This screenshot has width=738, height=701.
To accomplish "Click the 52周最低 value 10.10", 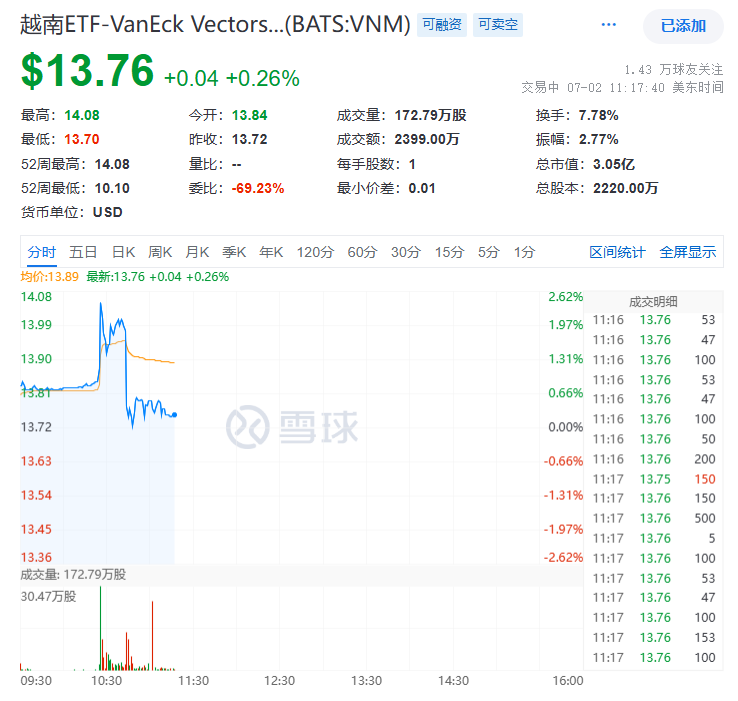I will (112, 188).
